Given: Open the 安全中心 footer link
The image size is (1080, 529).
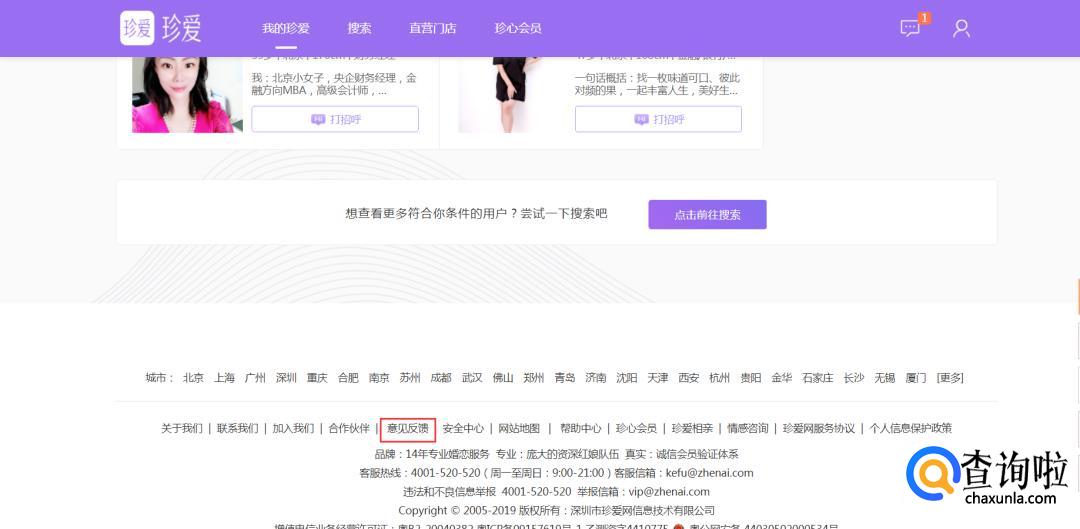Looking at the screenshot, I should coord(464,428).
